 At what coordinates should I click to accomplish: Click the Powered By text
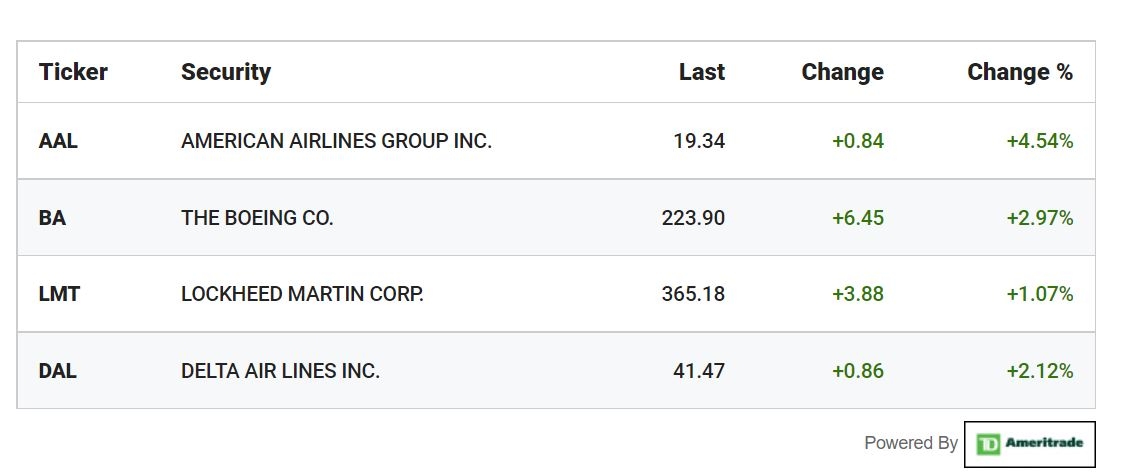coord(910,443)
